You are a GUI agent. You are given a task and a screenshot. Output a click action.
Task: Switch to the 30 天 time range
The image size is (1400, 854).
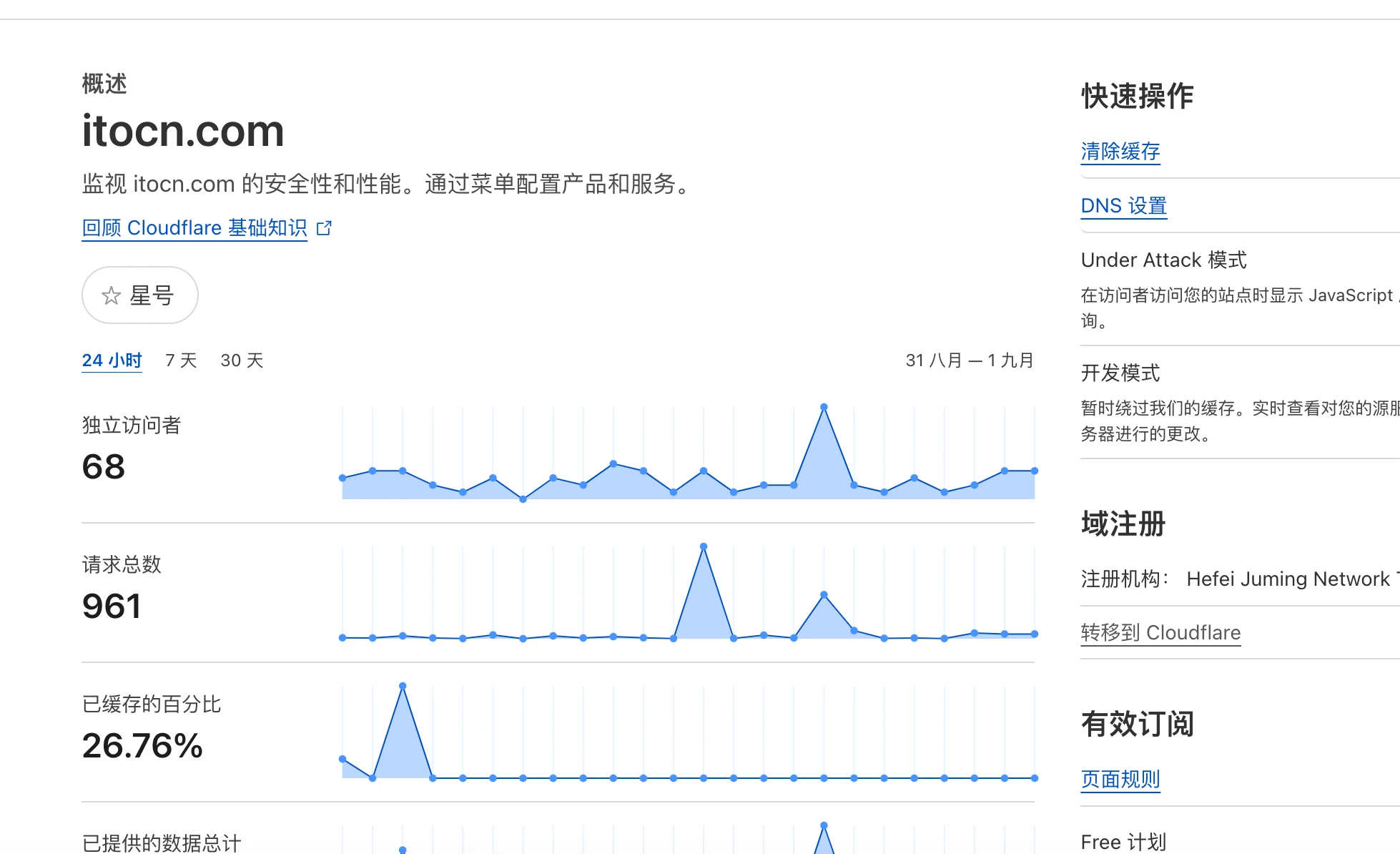click(x=242, y=360)
